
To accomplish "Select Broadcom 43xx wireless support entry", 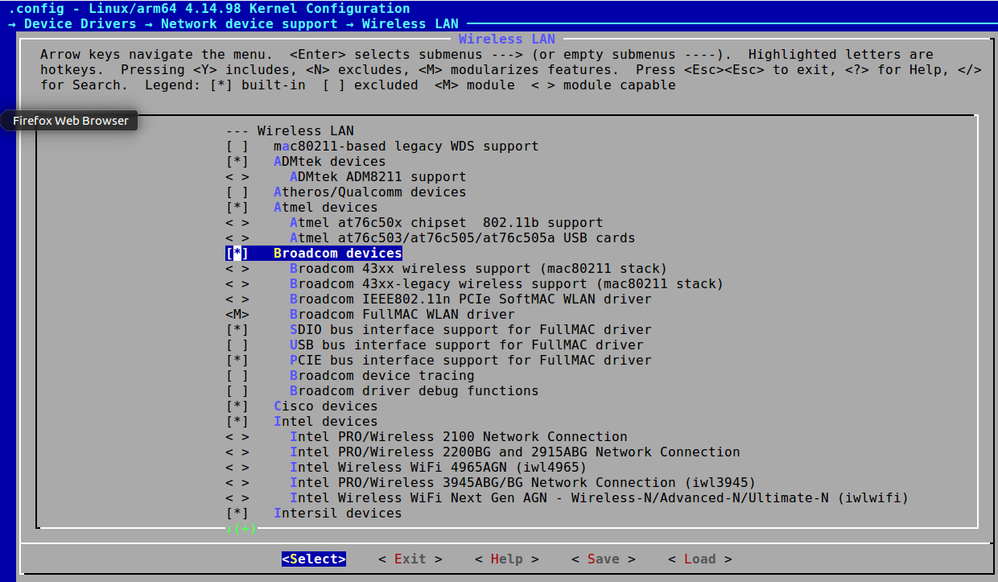I will [479, 269].
